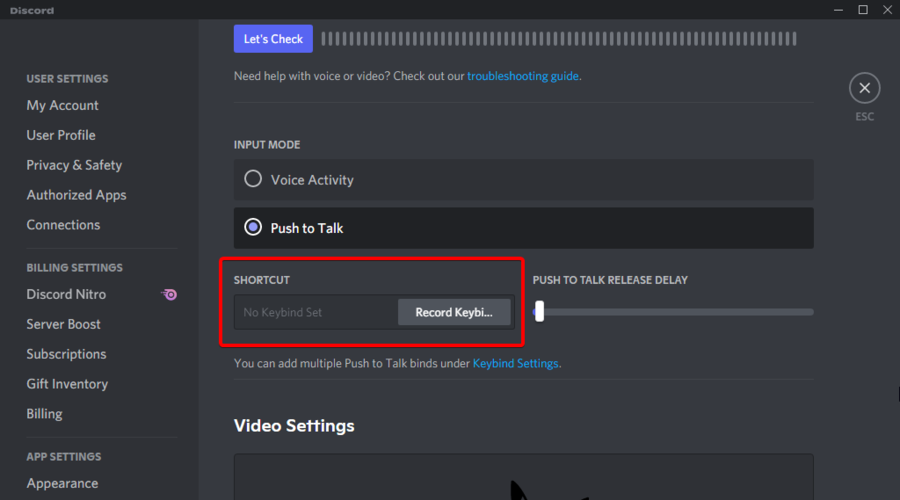Maximize the Discord window

pos(863,10)
